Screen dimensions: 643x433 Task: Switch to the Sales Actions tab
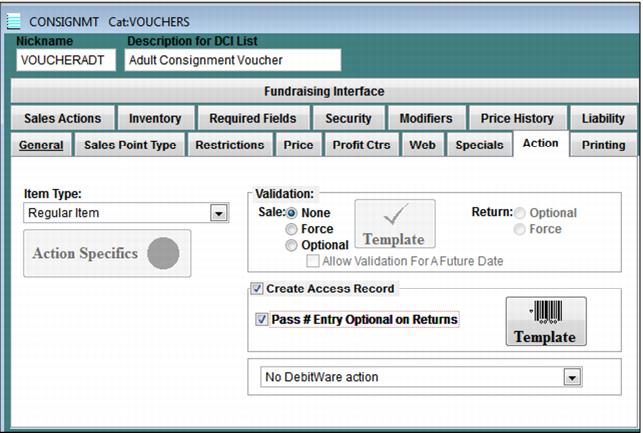click(x=62, y=118)
